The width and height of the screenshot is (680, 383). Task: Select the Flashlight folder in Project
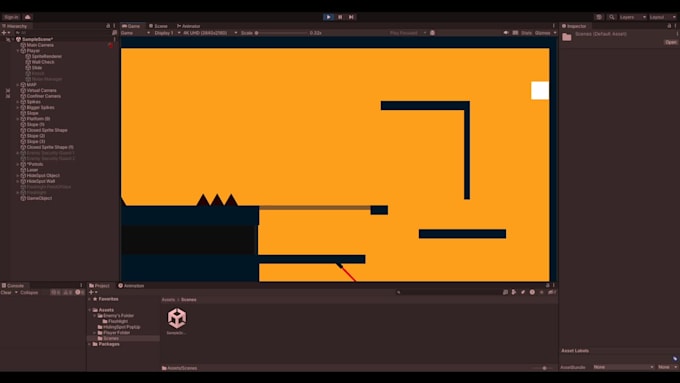118,321
